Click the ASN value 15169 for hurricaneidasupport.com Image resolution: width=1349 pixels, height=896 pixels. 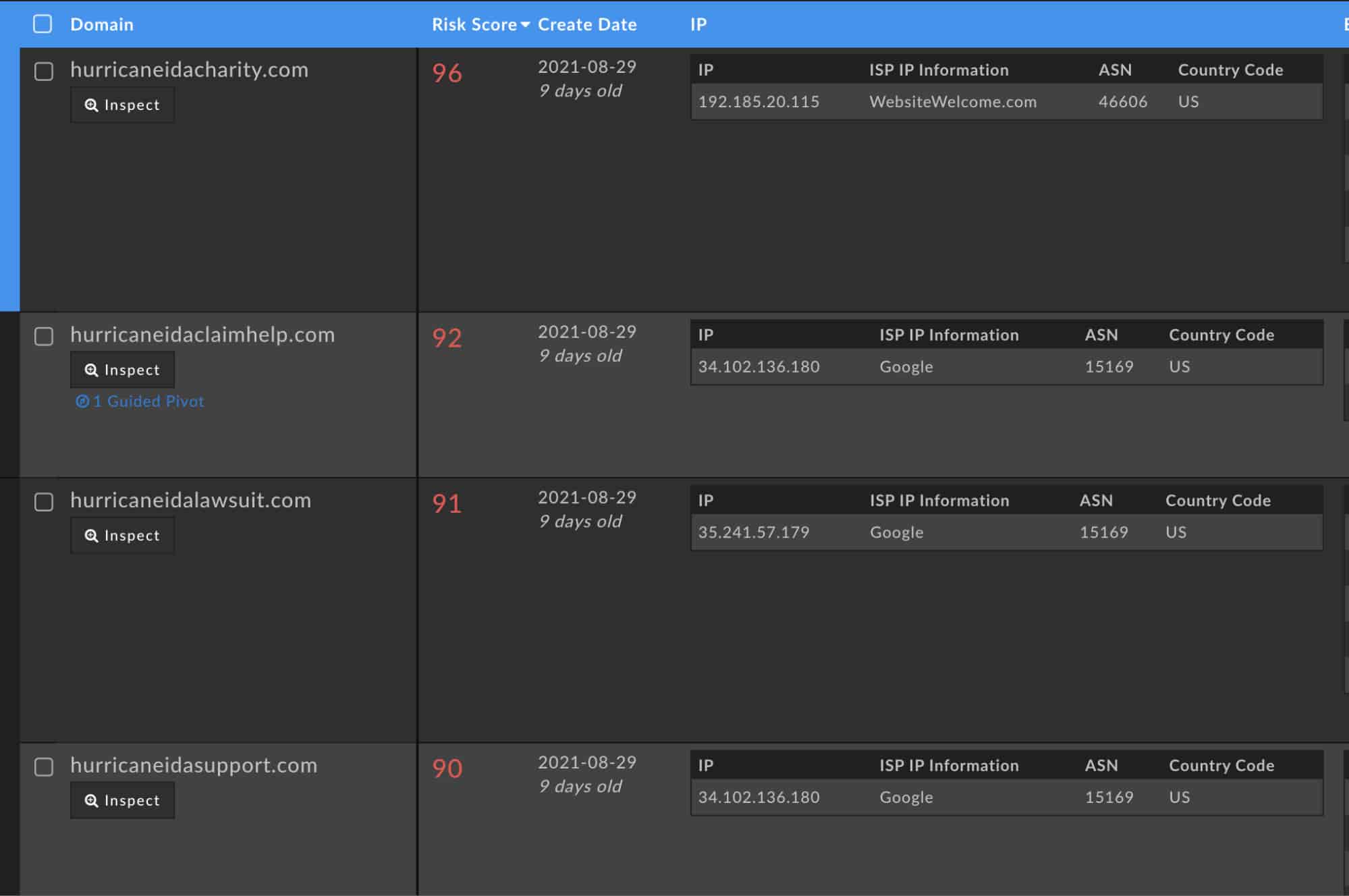point(1109,797)
